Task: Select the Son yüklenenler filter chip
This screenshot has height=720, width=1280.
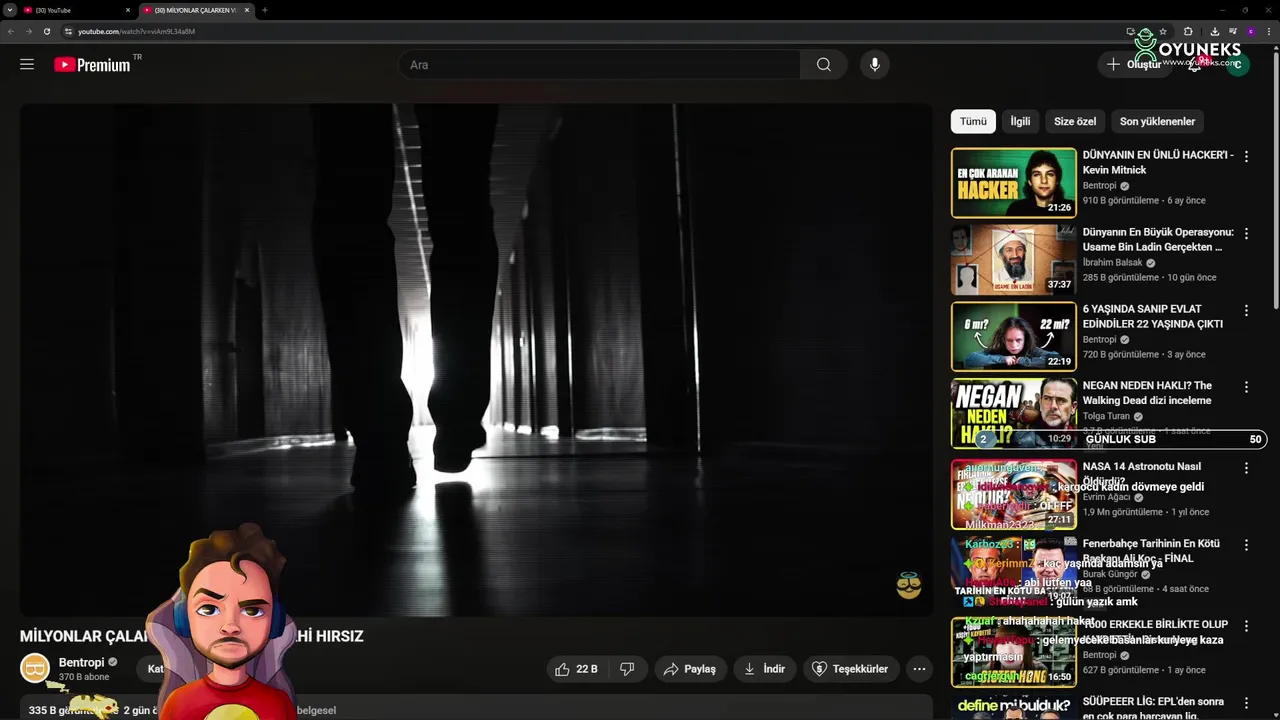Action: [1157, 121]
